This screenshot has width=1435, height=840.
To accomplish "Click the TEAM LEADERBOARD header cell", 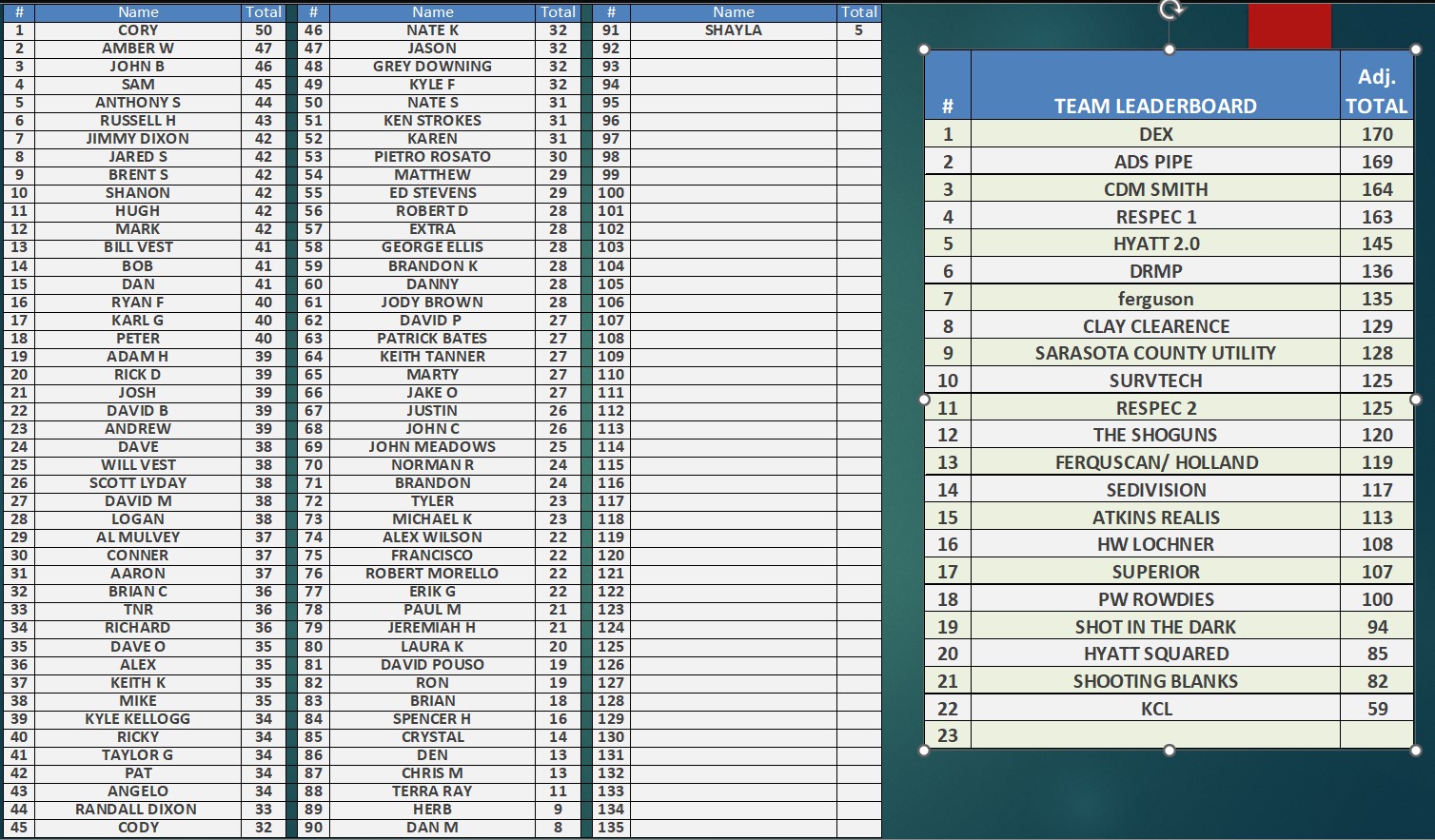I will [x=1155, y=106].
